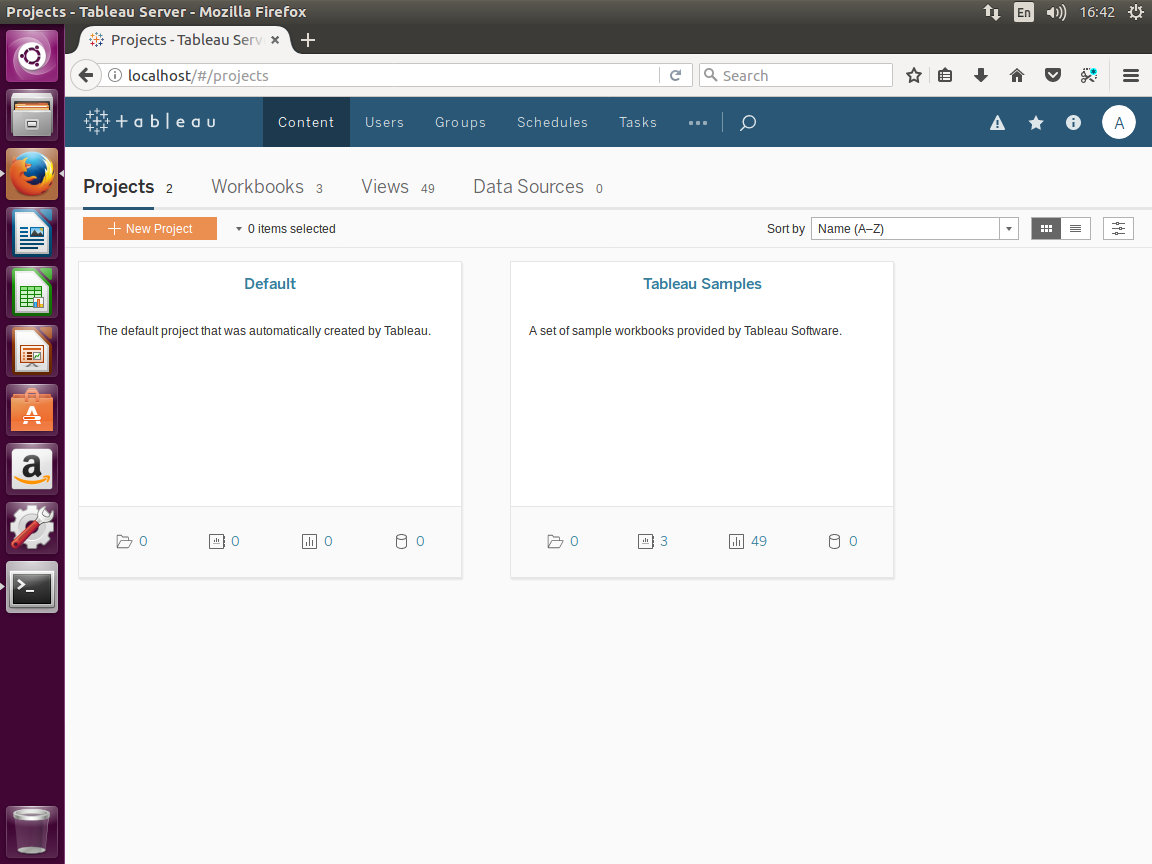Open the Tableau Samples project link

[x=702, y=284]
